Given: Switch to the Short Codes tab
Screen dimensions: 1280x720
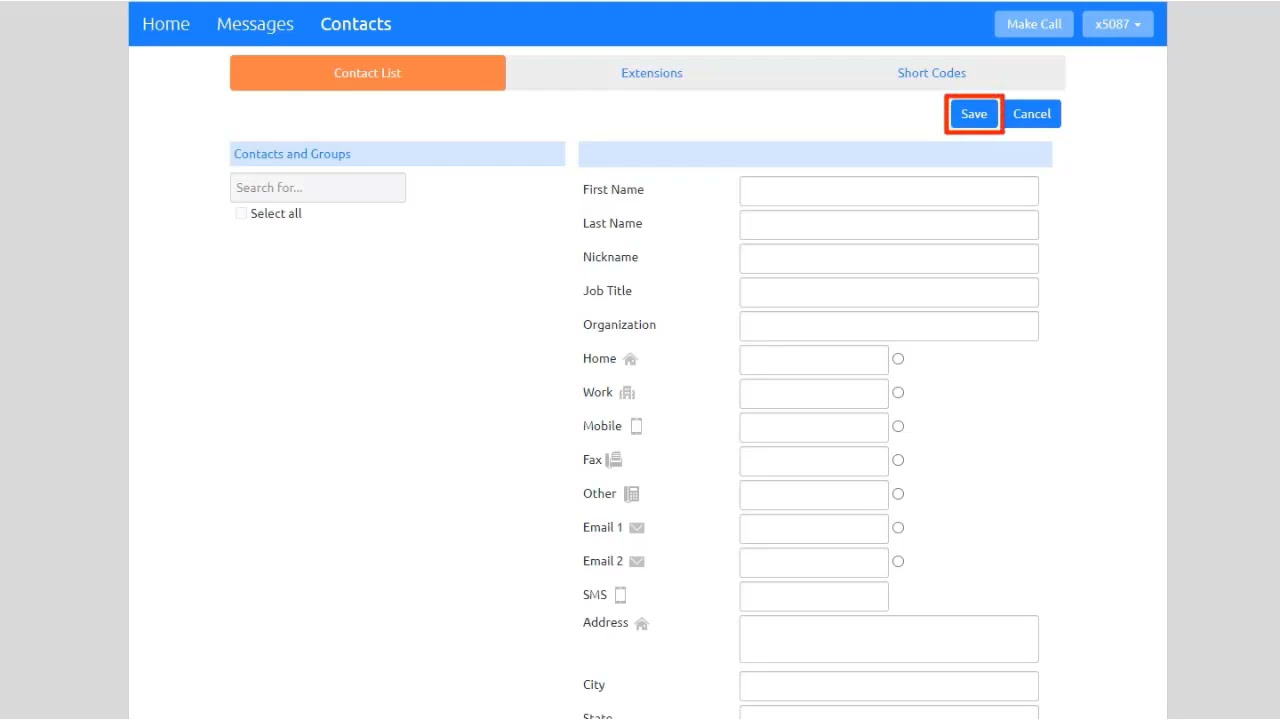Looking at the screenshot, I should point(932,73).
